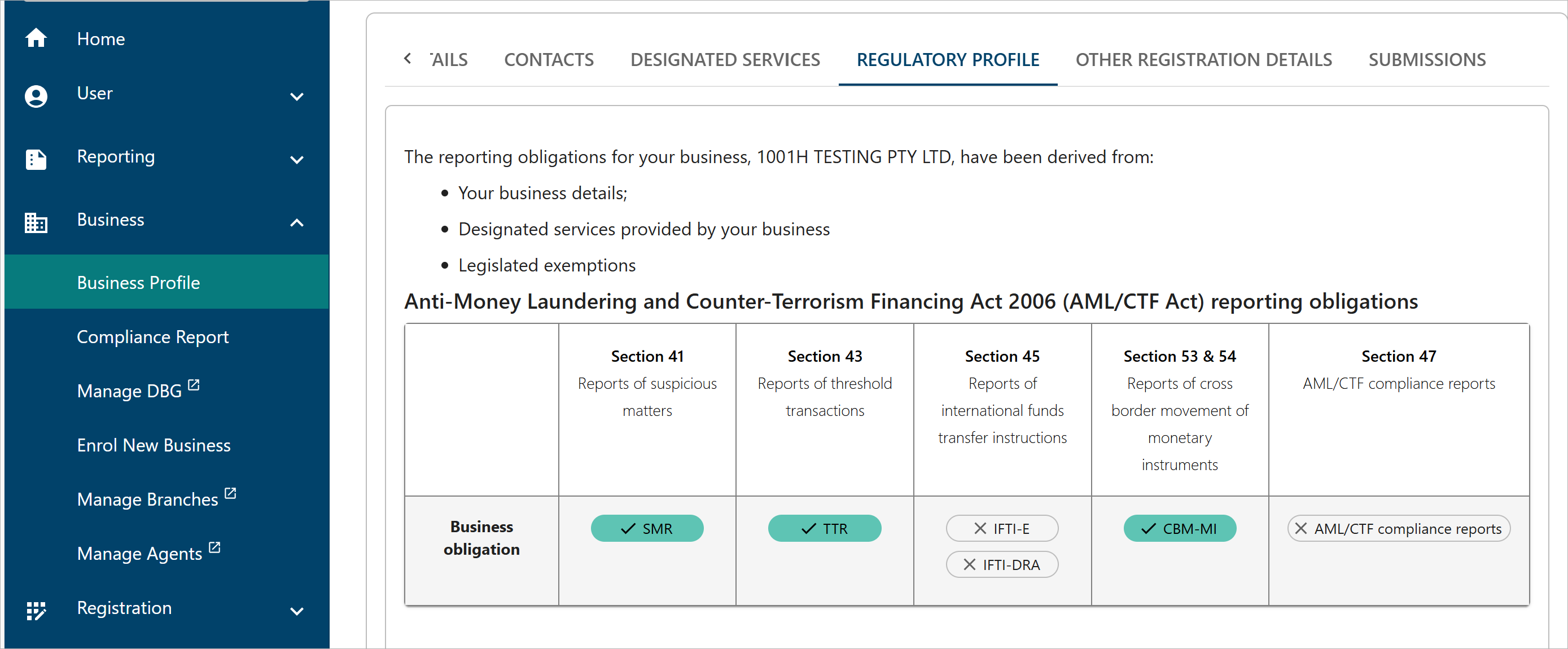1568x649 pixels.
Task: Click the back chevron before the tab bar
Action: coord(407,59)
